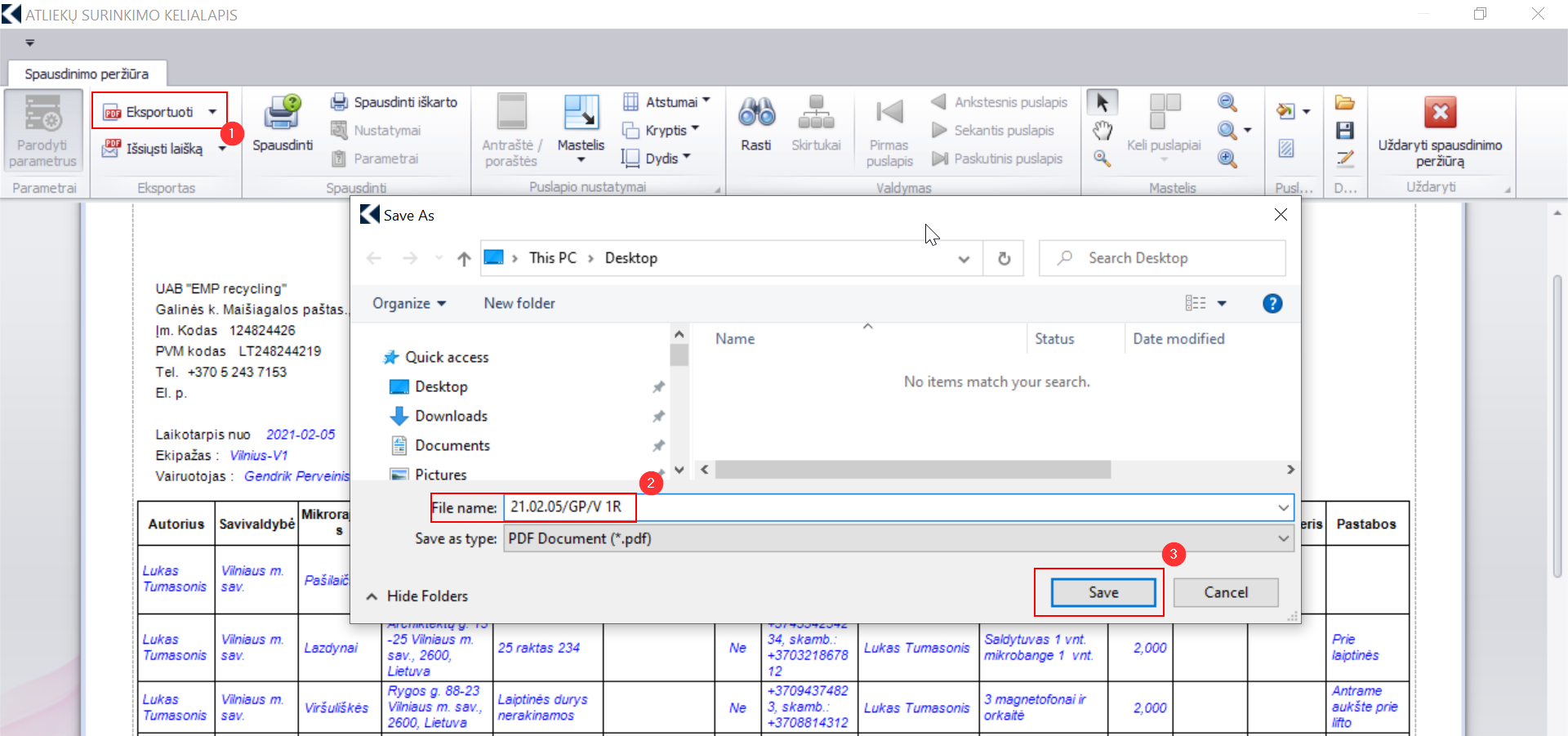This screenshot has width=1568, height=736.
Task: Select Downloads in the folder tree
Action: [x=451, y=417]
